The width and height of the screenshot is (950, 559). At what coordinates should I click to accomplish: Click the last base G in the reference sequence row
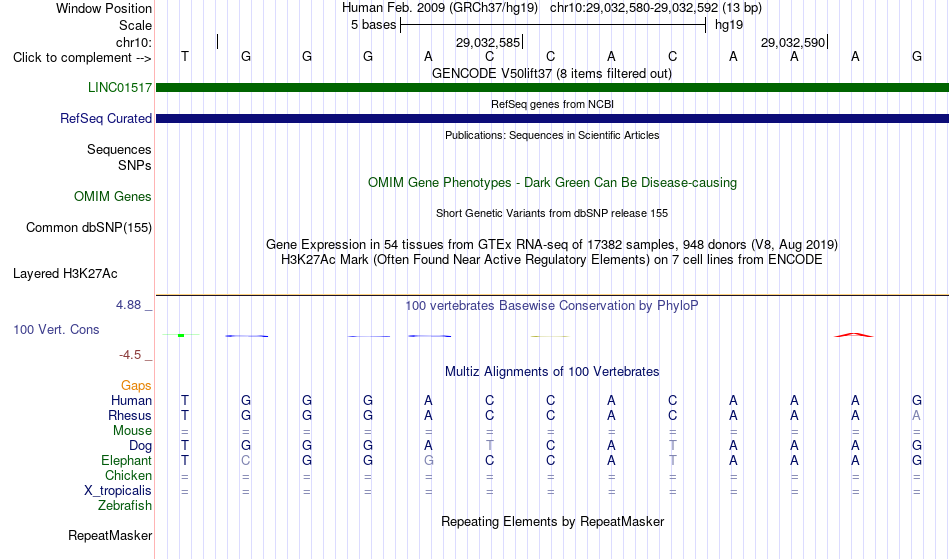coord(917,56)
